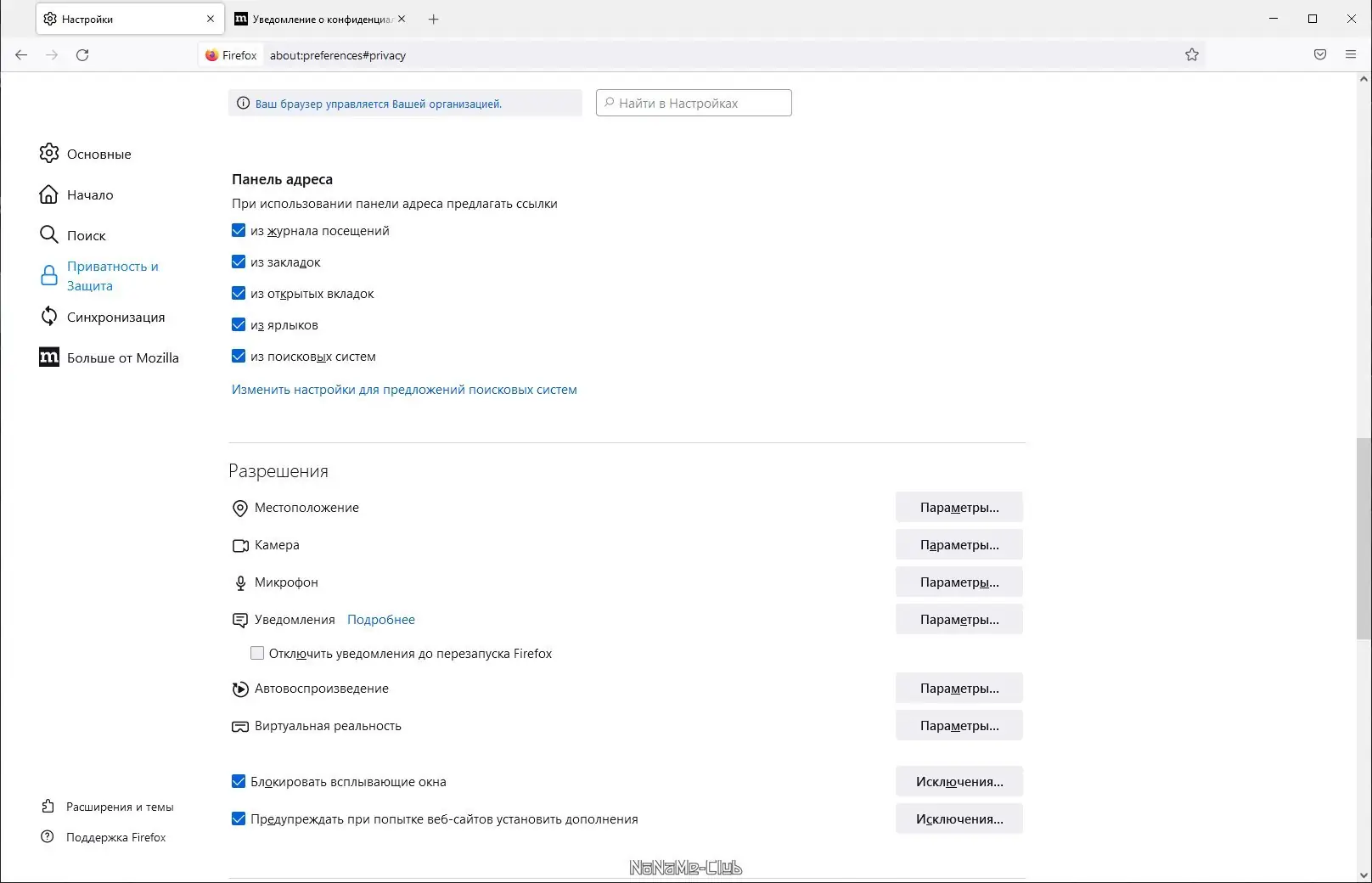Click the bookmark star in the toolbar
The height and width of the screenshot is (883, 1372).
1191,54
